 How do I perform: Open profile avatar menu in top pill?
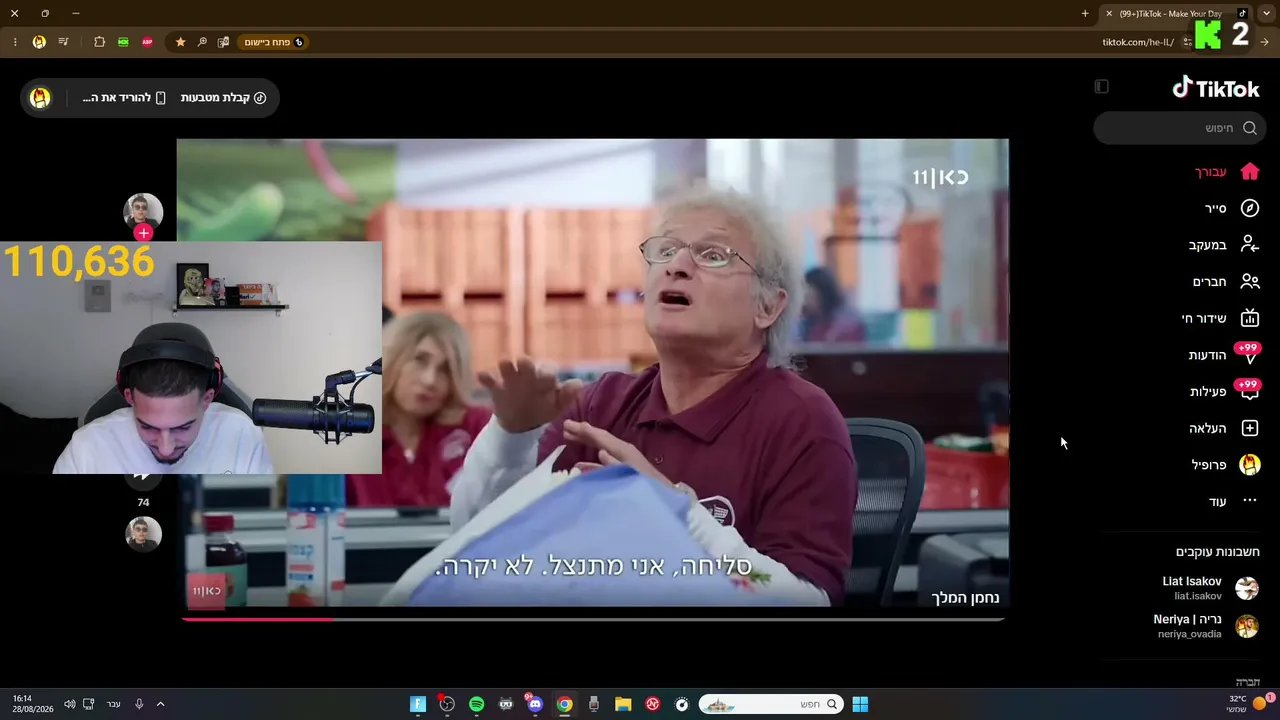tap(40, 98)
